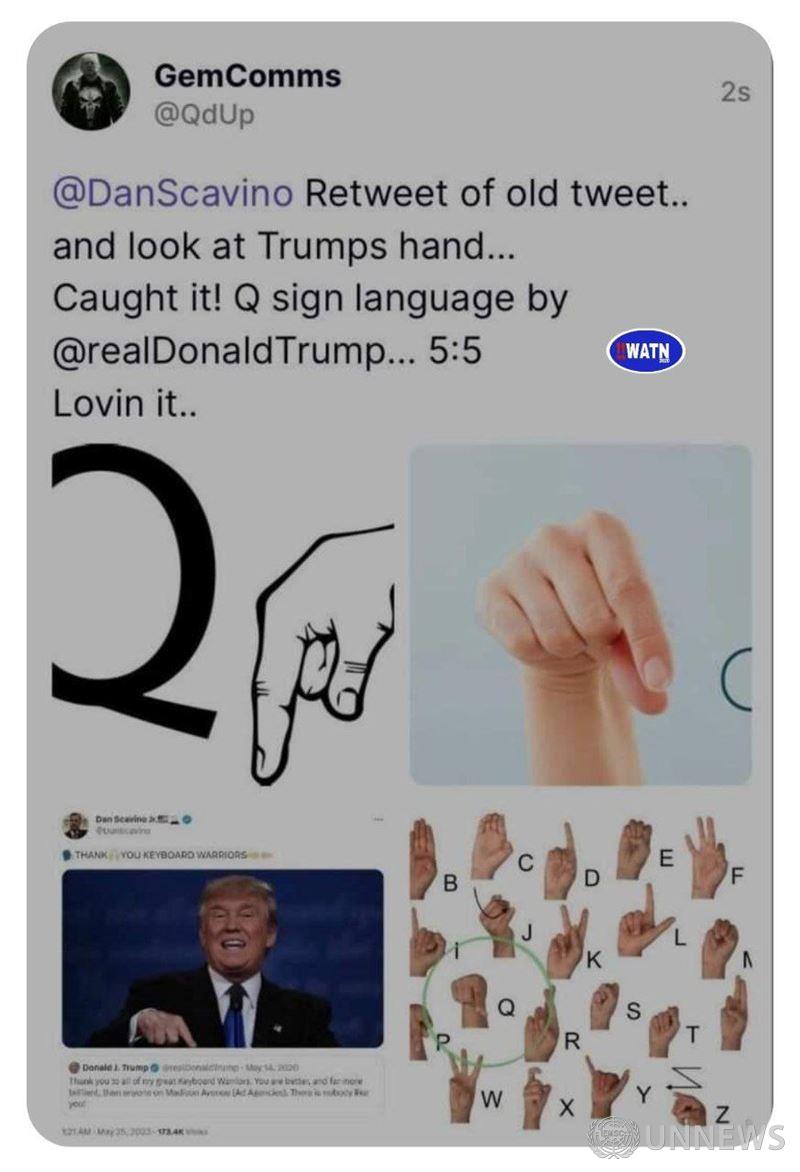Click the Trump debate photo

[x=223, y=957]
